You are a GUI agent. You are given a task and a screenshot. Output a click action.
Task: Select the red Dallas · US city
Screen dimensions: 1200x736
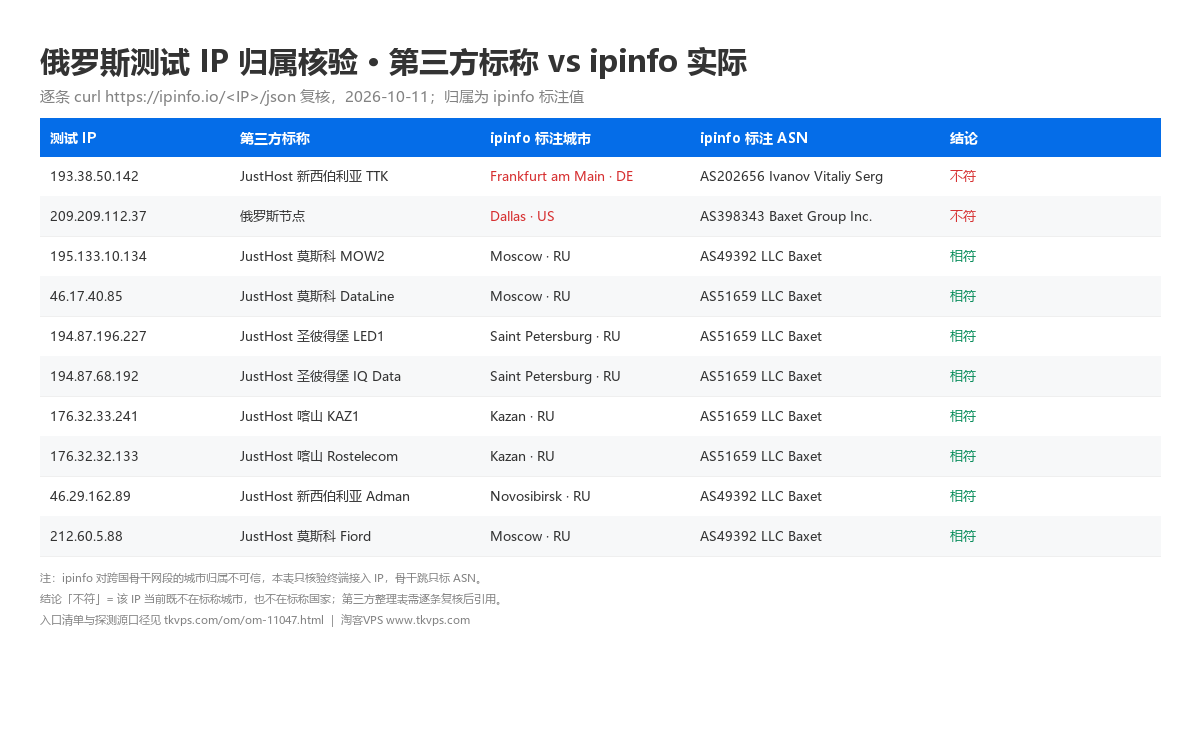point(522,216)
